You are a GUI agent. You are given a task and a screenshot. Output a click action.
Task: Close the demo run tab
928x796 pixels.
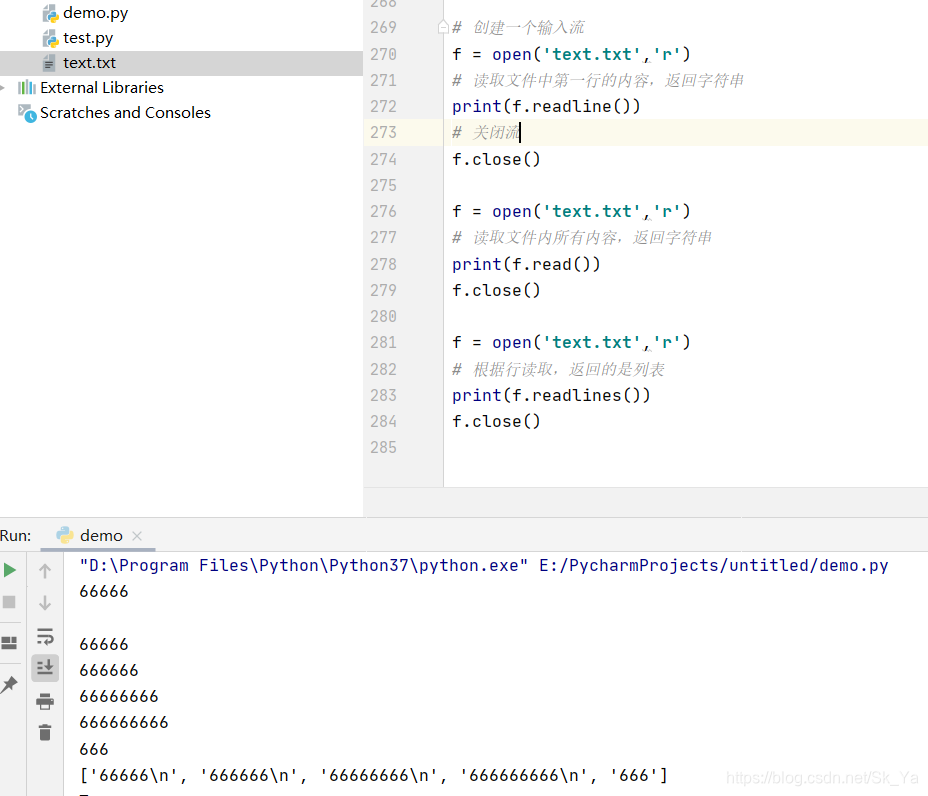[137, 536]
